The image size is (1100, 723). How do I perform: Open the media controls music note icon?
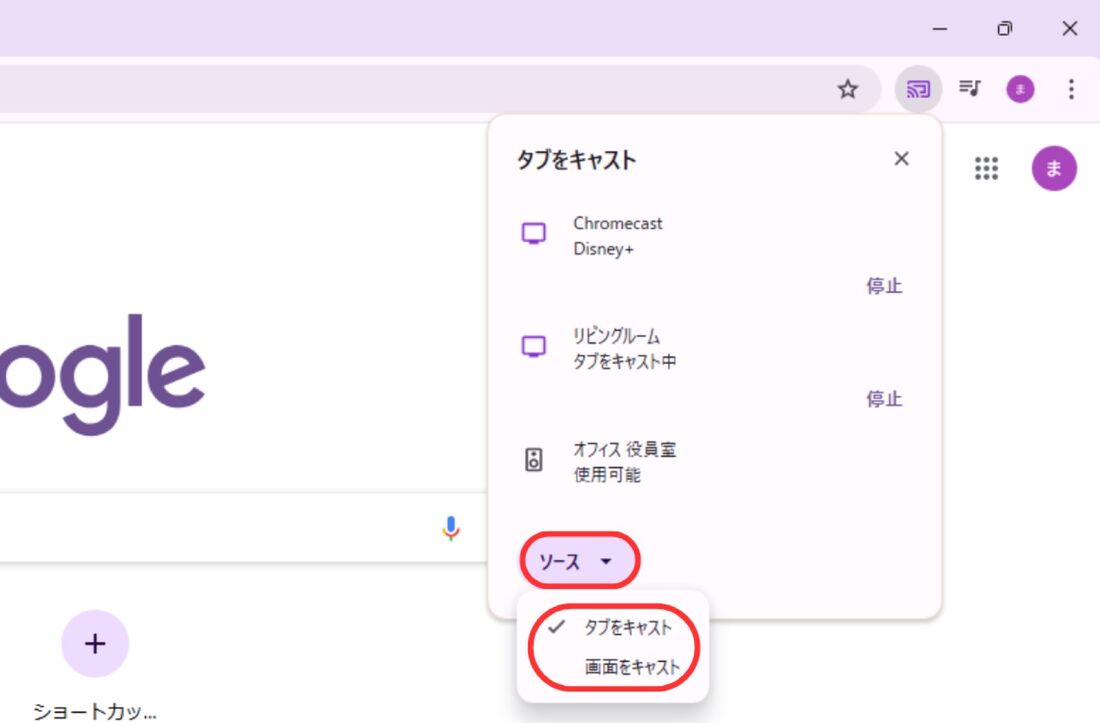click(x=969, y=89)
